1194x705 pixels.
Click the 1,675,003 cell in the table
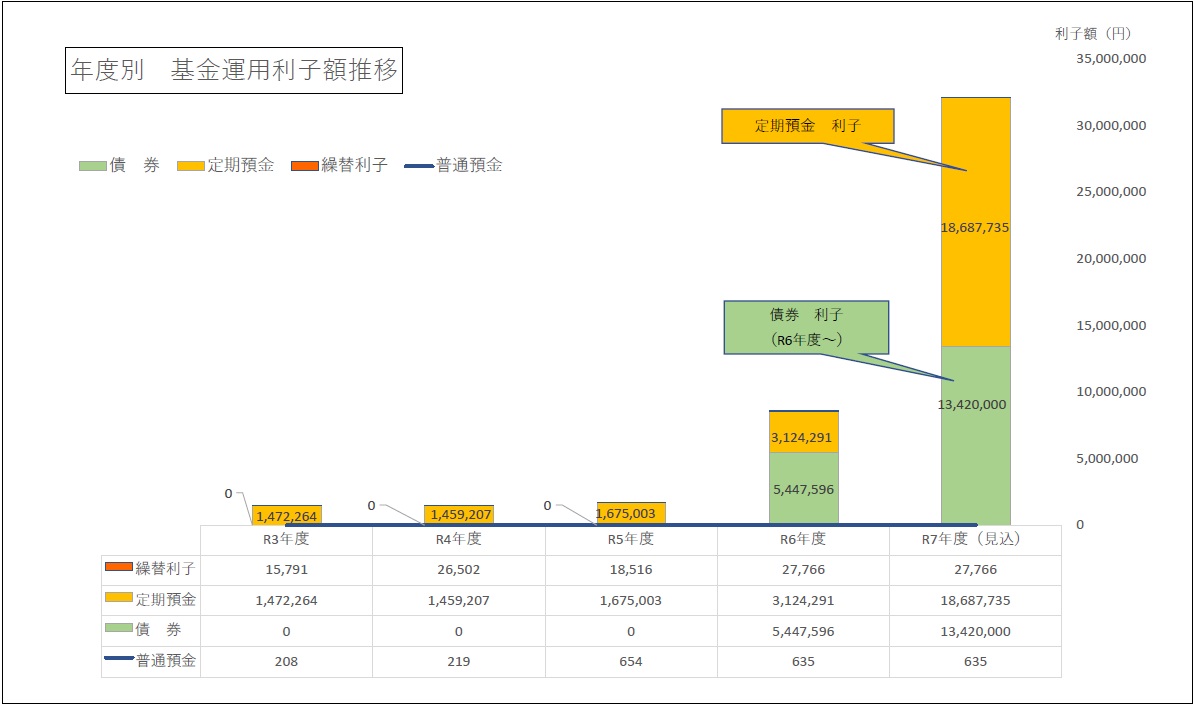[x=631, y=601]
